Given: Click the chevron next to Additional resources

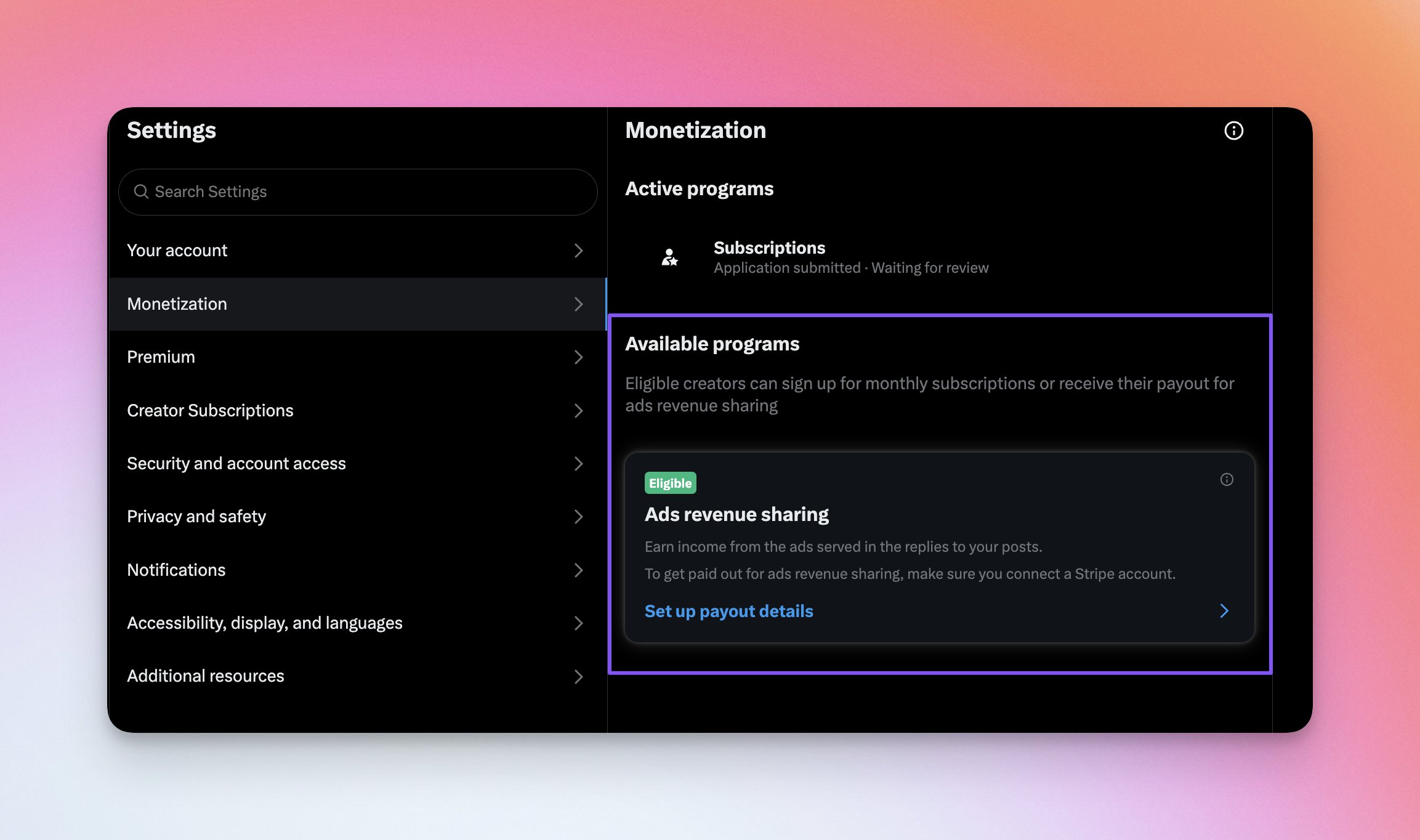Looking at the screenshot, I should [x=578, y=677].
